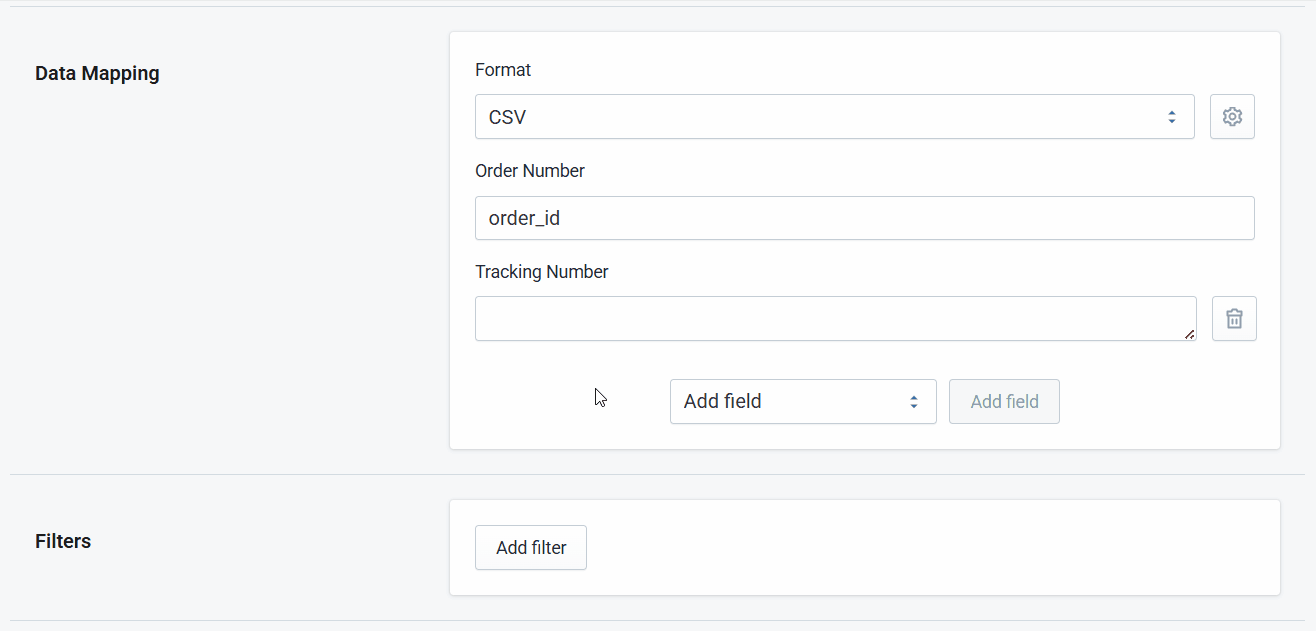Click the Add field button

(x=1004, y=401)
